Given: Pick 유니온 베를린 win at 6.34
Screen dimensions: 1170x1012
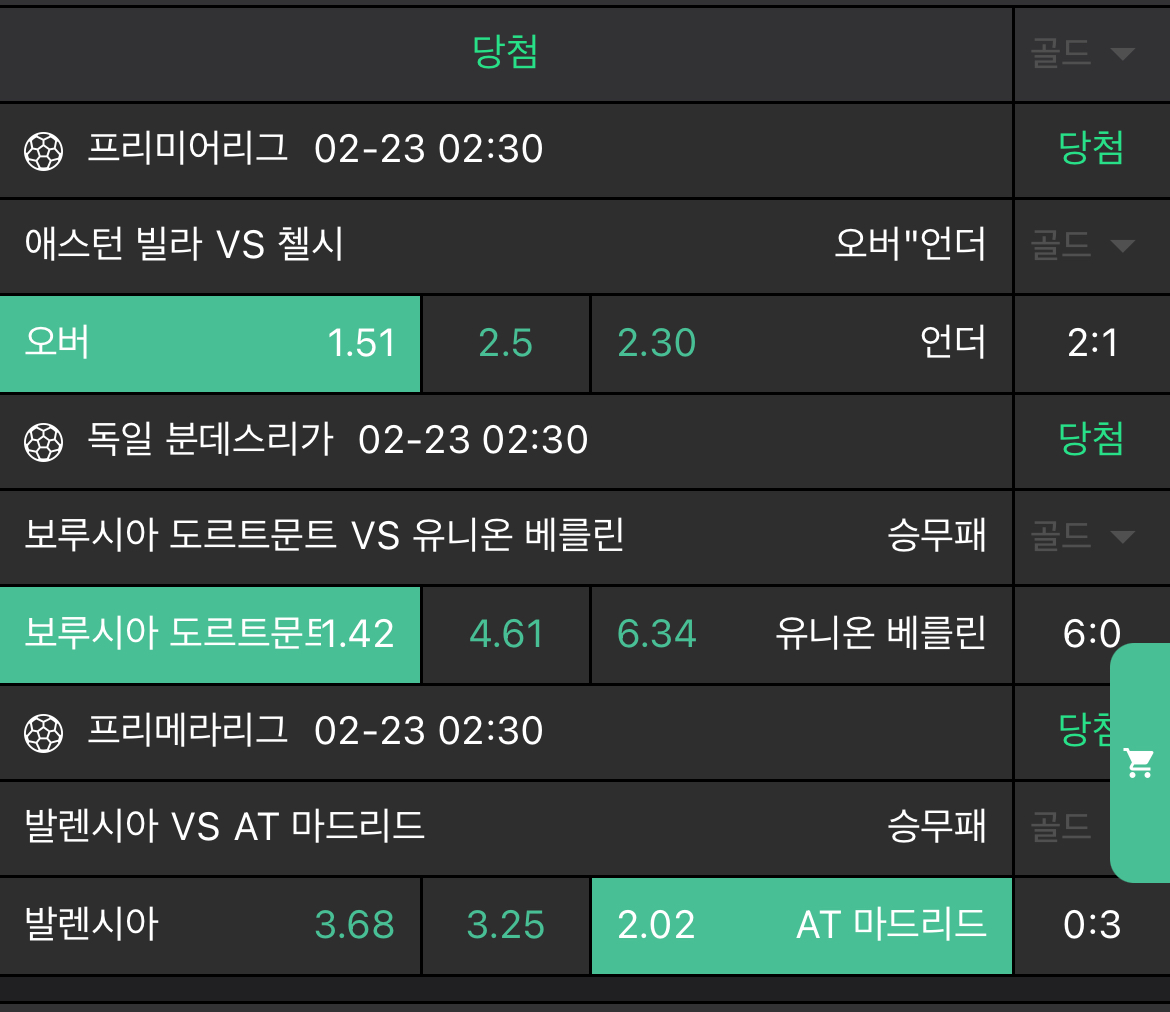Looking at the screenshot, I should coord(801,634).
